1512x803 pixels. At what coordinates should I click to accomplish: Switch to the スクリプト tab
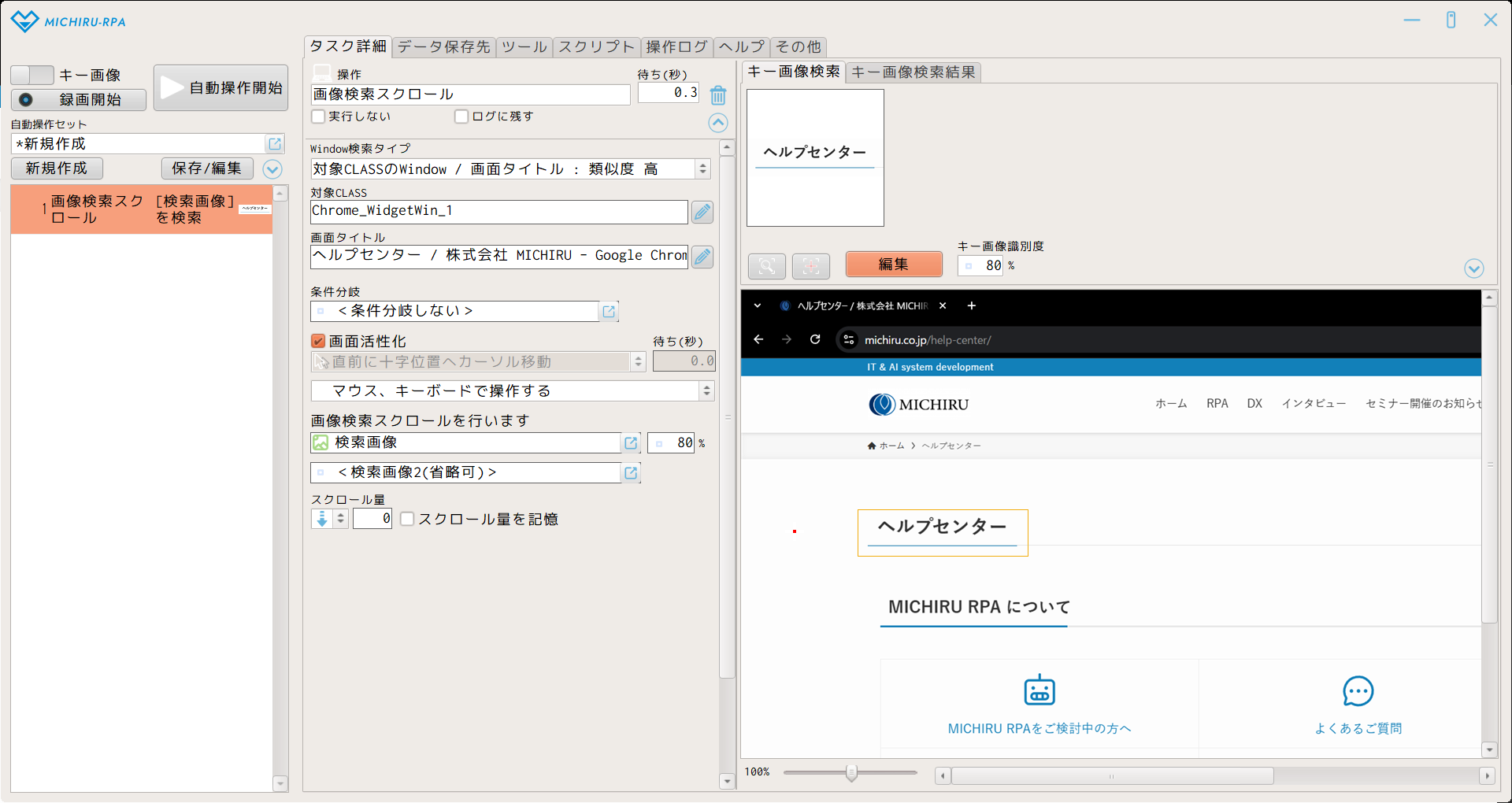pos(596,47)
